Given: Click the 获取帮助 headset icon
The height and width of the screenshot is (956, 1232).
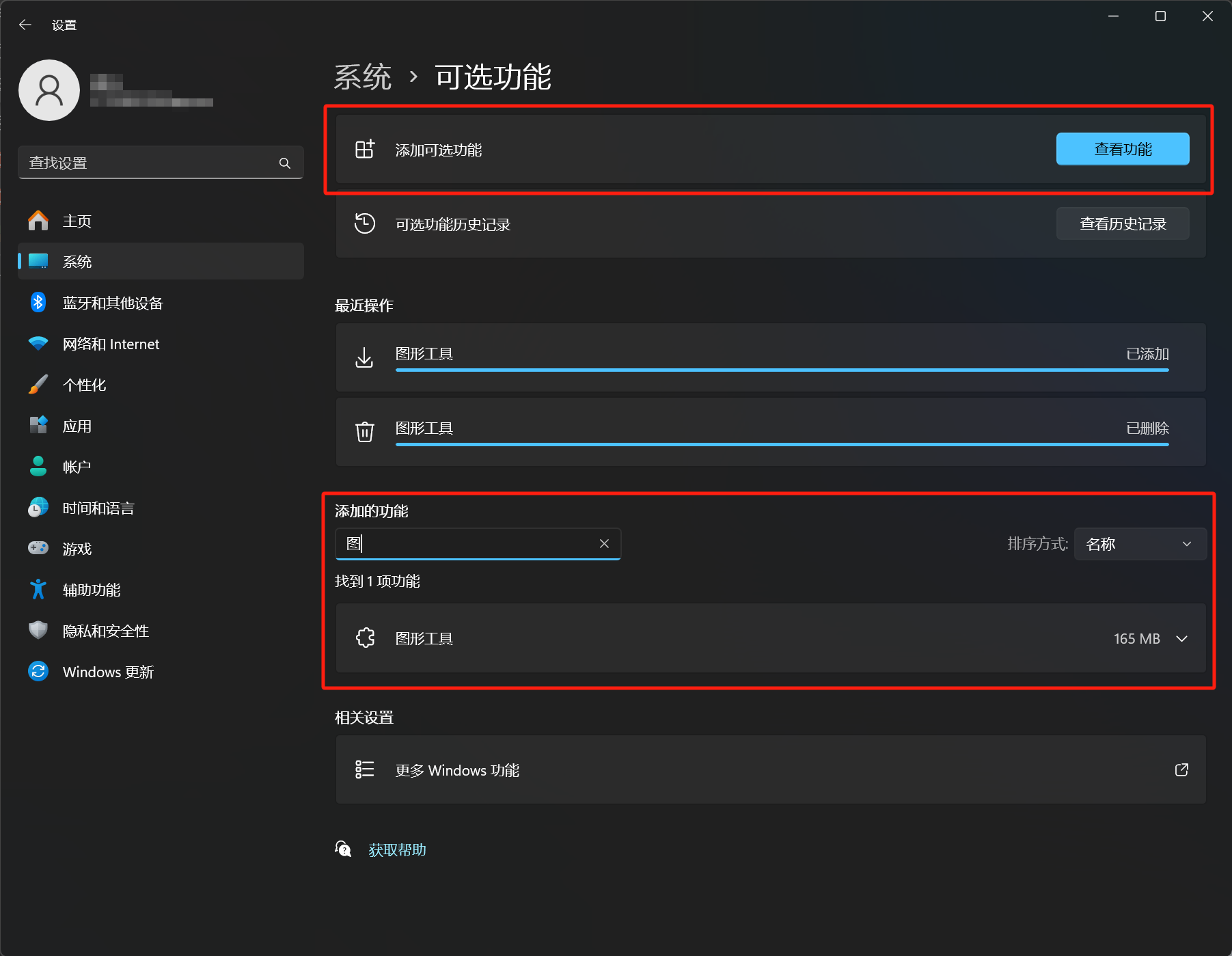Looking at the screenshot, I should pyautogui.click(x=344, y=849).
